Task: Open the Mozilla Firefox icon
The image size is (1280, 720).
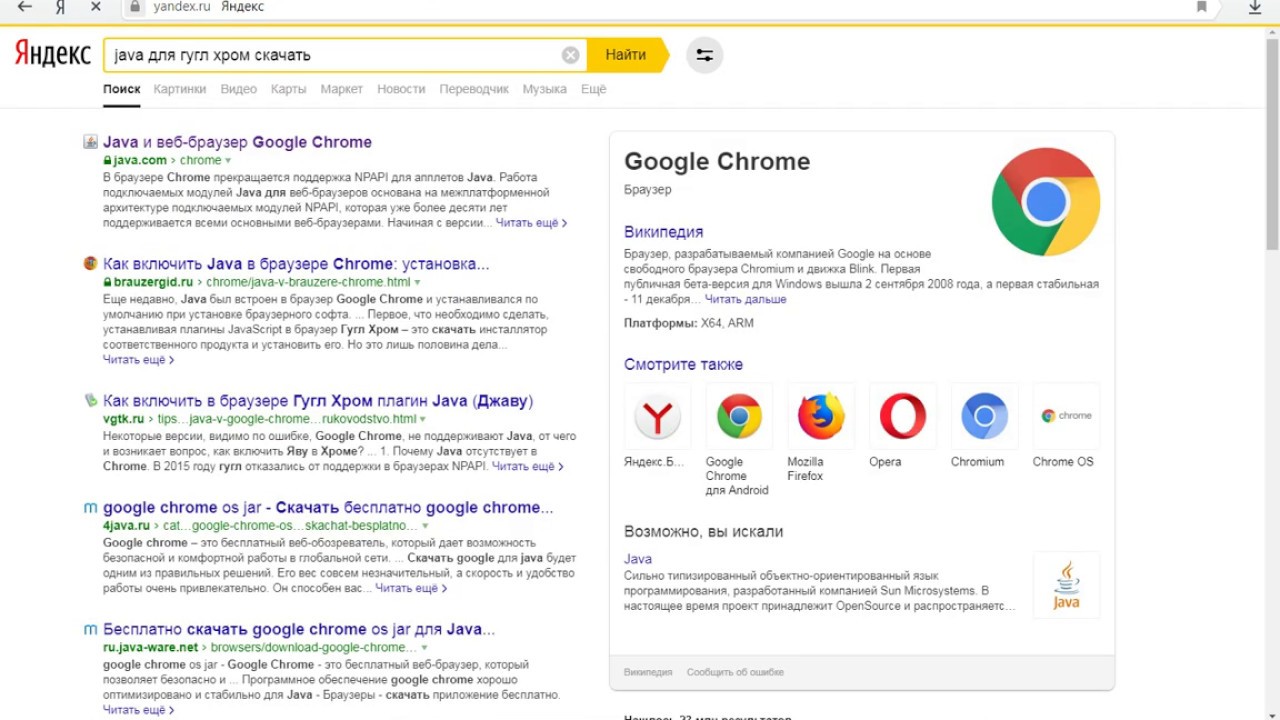Action: (821, 416)
